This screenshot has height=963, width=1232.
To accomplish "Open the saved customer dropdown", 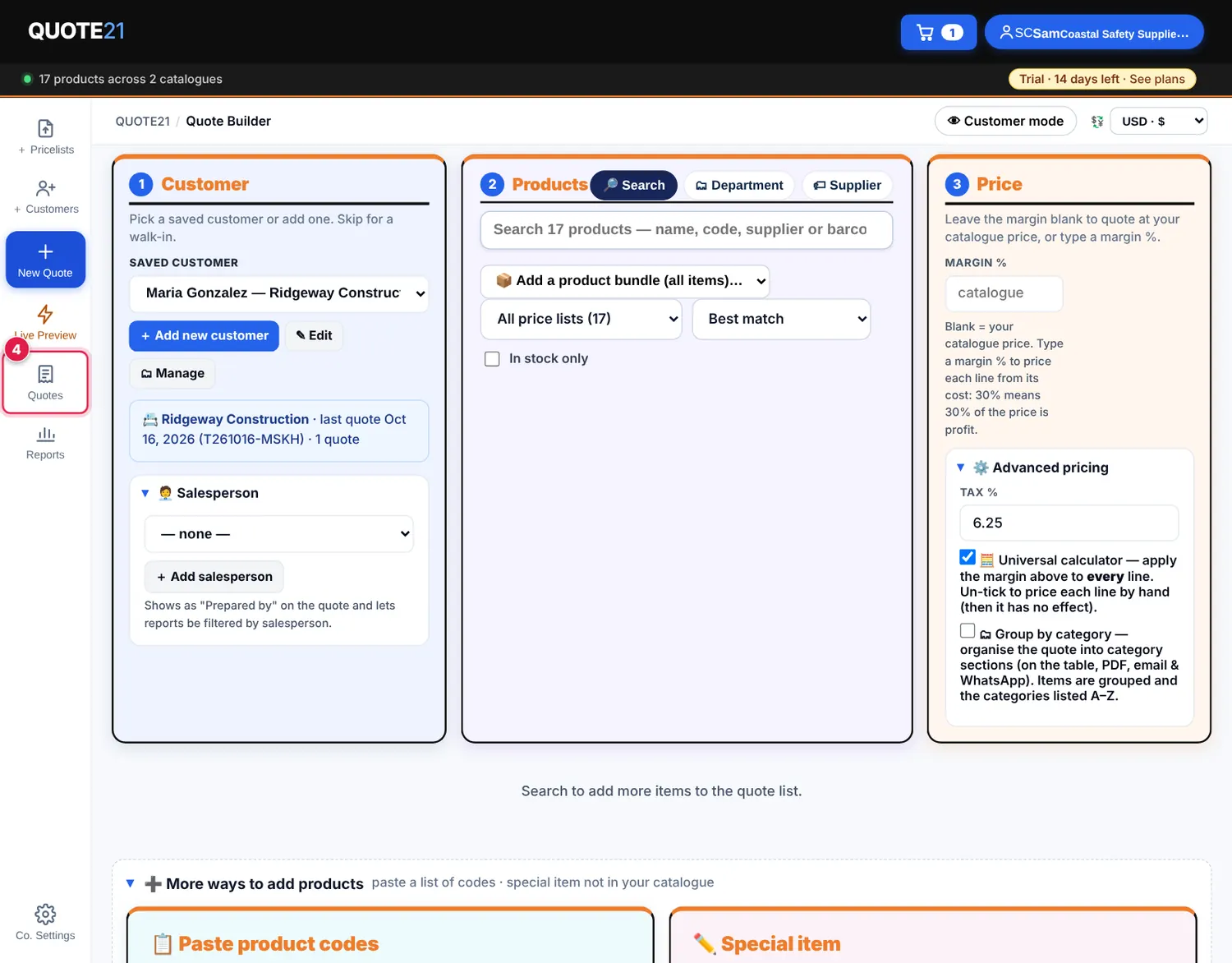I will coord(279,293).
